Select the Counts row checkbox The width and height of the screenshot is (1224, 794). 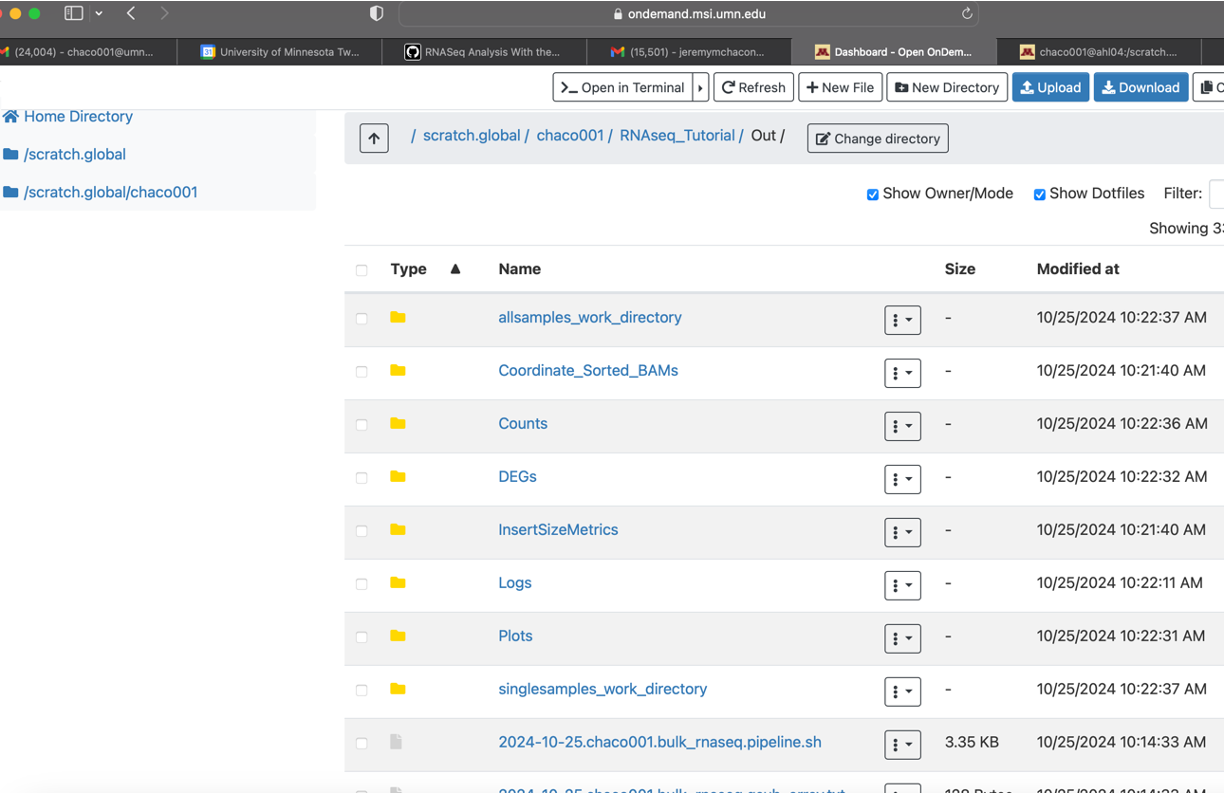point(362,425)
